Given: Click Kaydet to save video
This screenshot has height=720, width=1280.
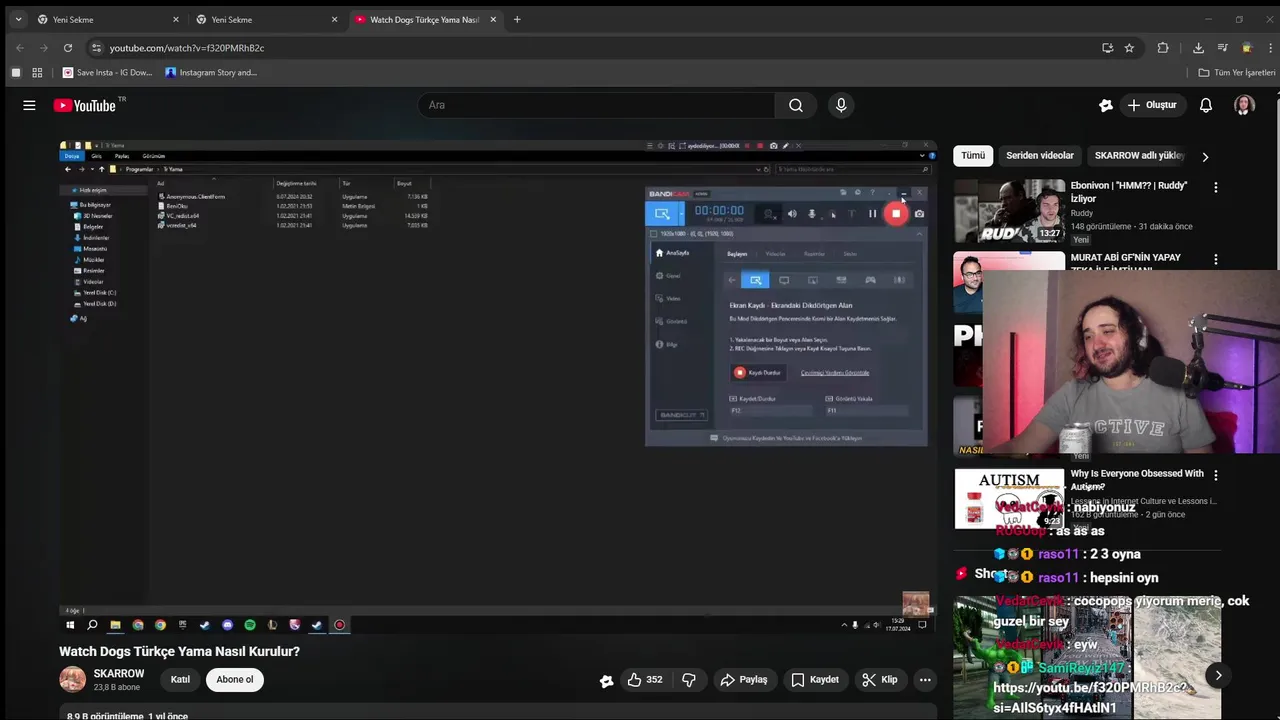Looking at the screenshot, I should 815,680.
